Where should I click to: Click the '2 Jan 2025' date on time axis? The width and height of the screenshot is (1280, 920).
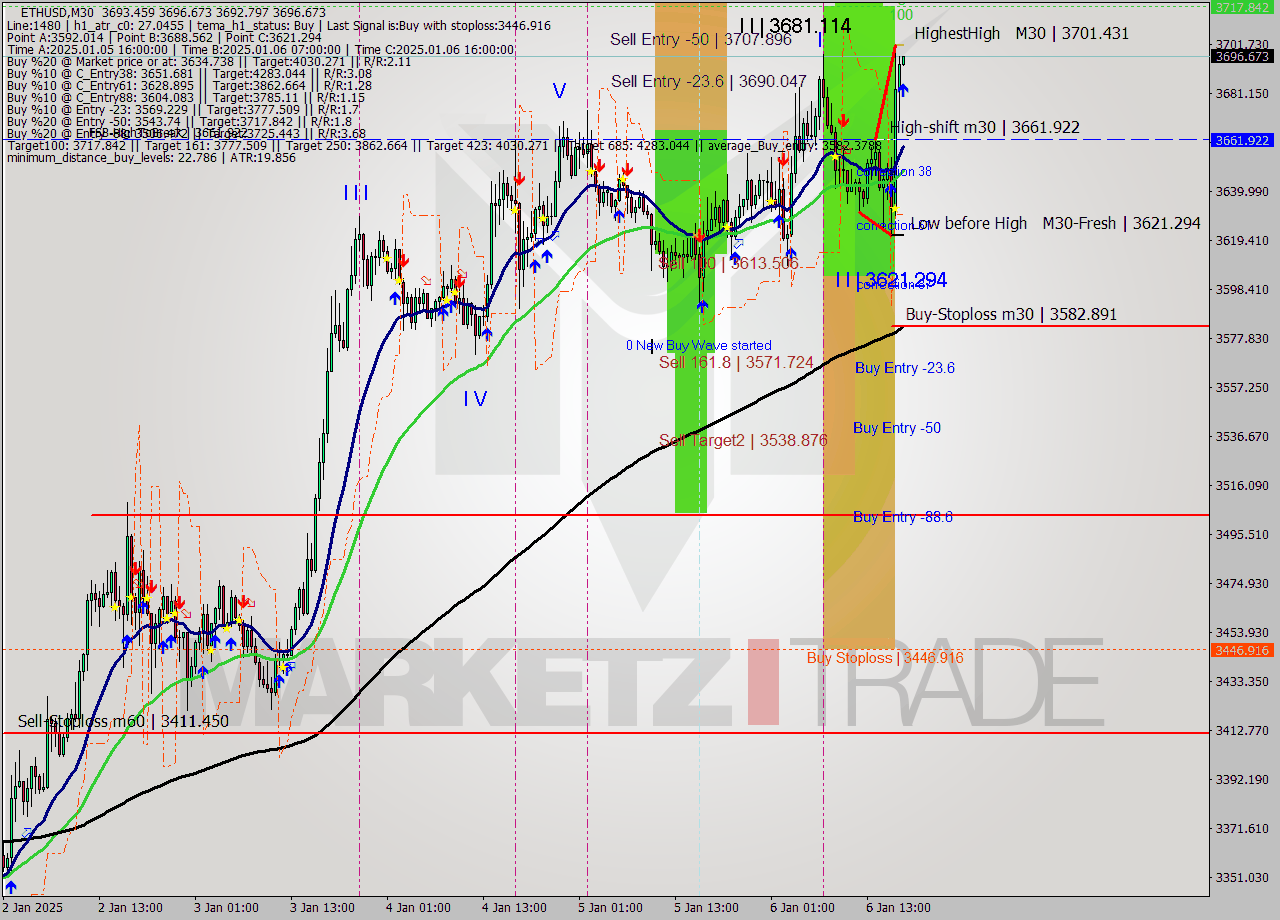click(x=33, y=908)
